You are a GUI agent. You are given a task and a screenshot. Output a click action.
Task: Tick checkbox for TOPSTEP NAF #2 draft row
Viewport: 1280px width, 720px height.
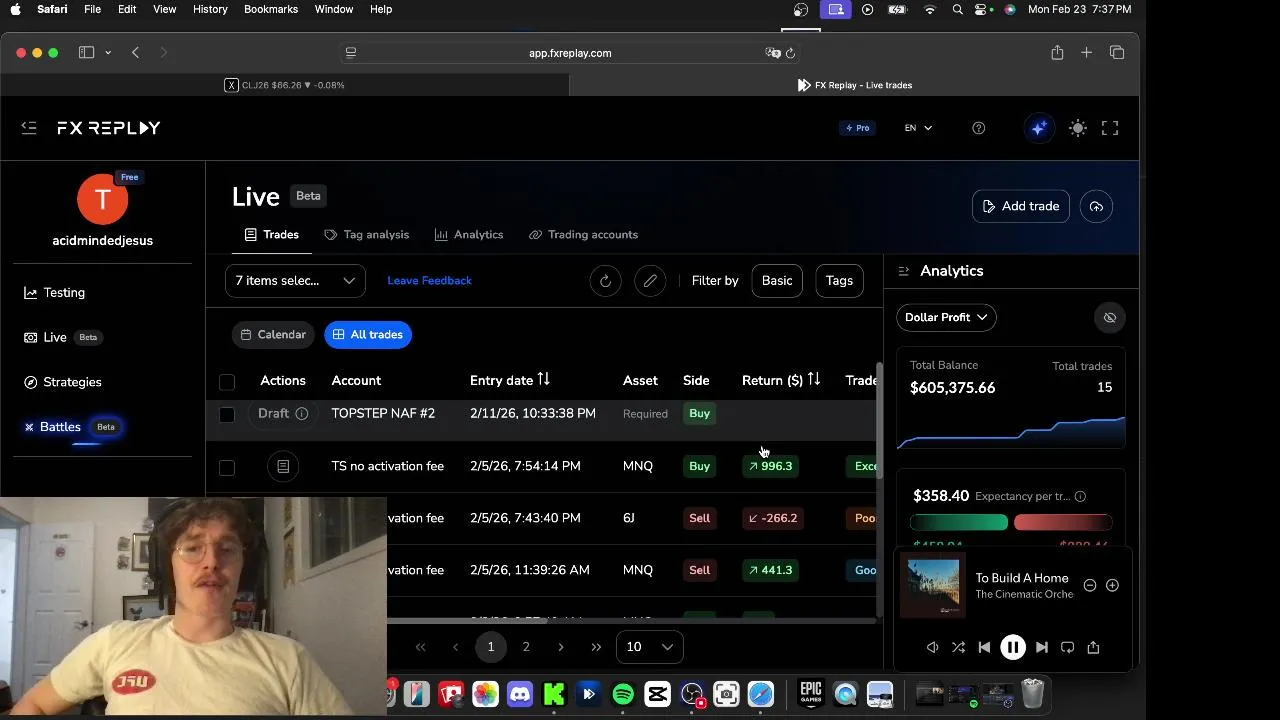coord(227,414)
